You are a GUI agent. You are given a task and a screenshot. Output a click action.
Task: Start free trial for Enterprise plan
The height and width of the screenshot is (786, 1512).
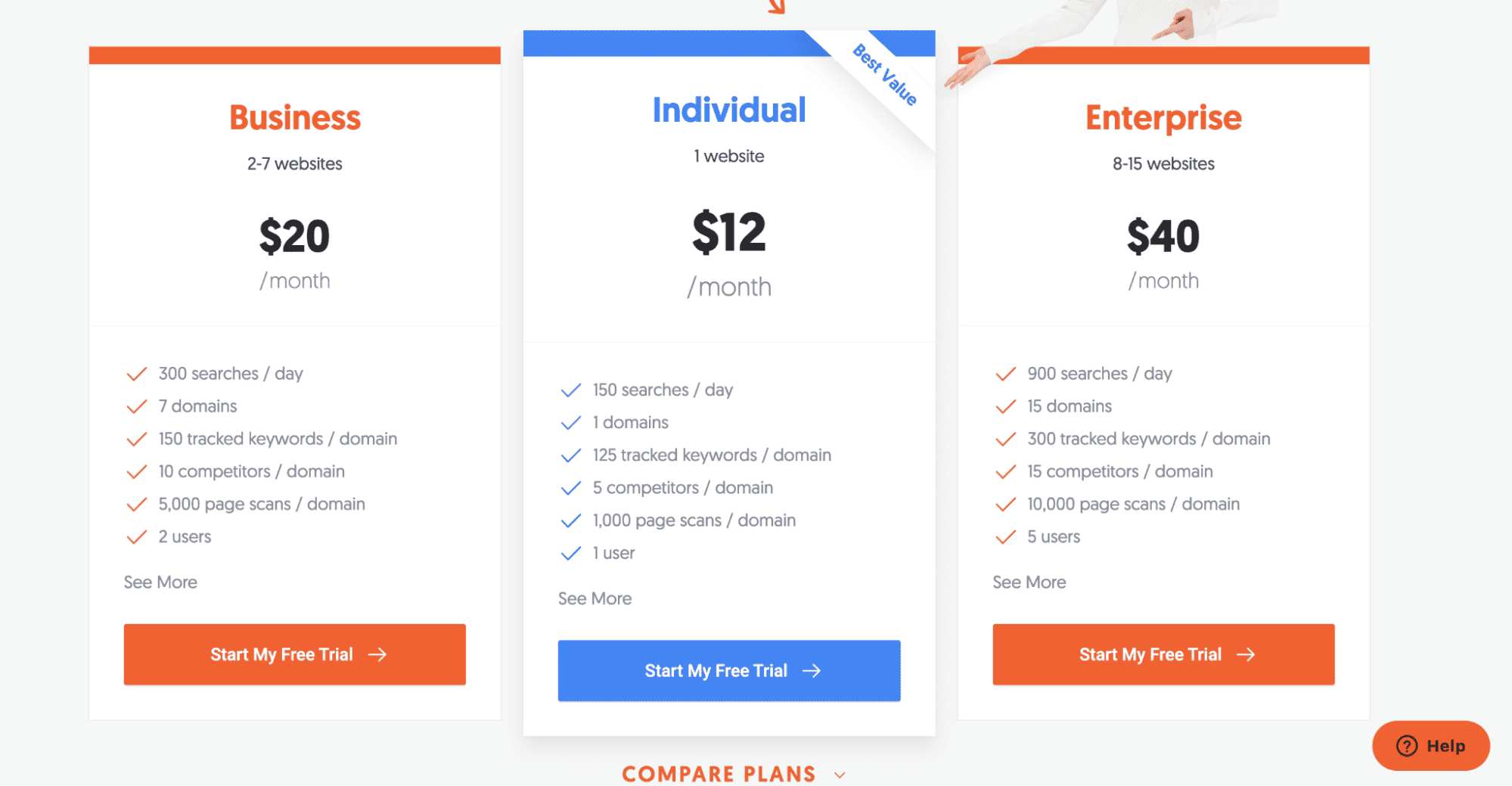click(x=1163, y=654)
